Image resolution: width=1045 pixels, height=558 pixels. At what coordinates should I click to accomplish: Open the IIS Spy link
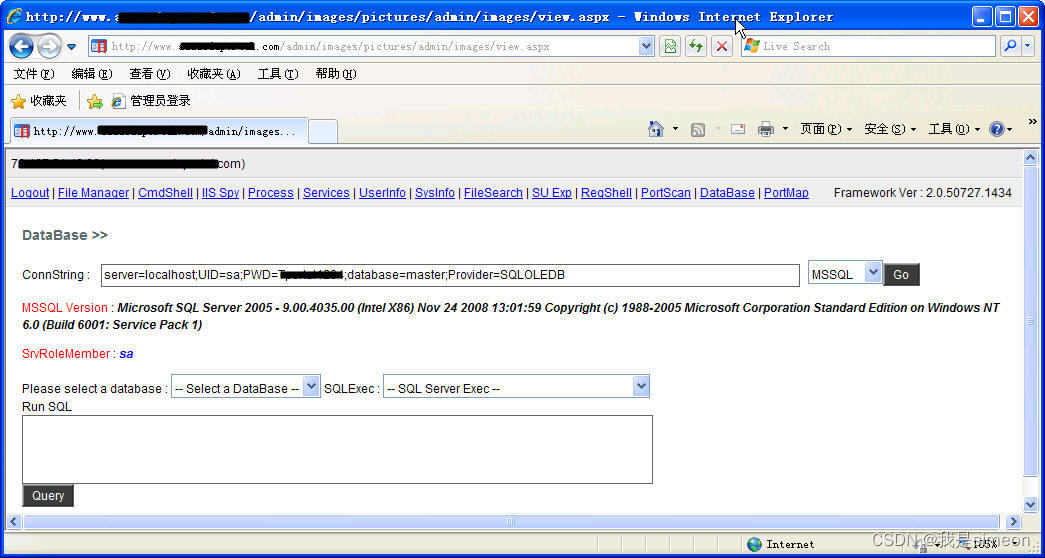coord(221,193)
